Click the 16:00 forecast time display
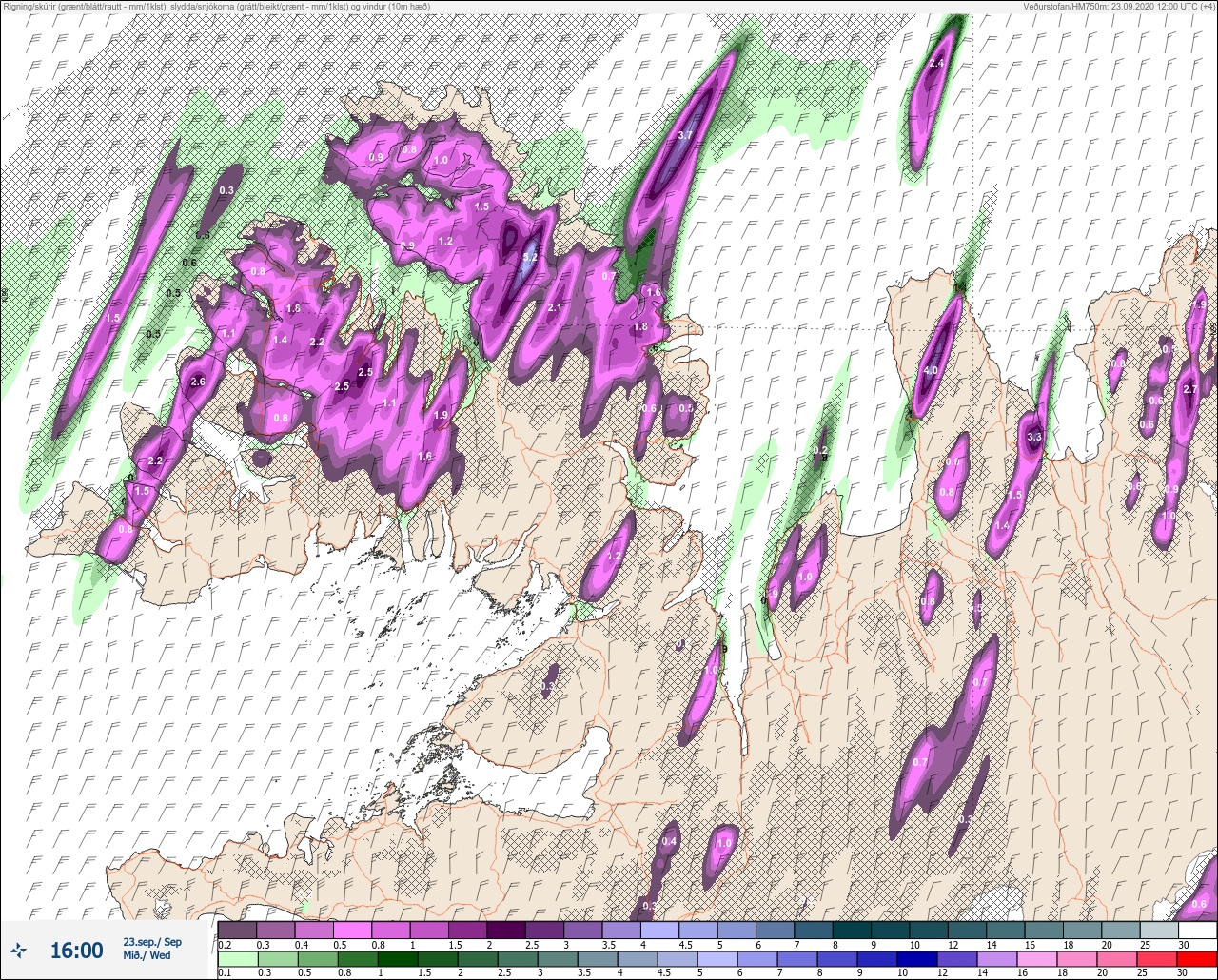The width and height of the screenshot is (1218, 980). click(76, 950)
